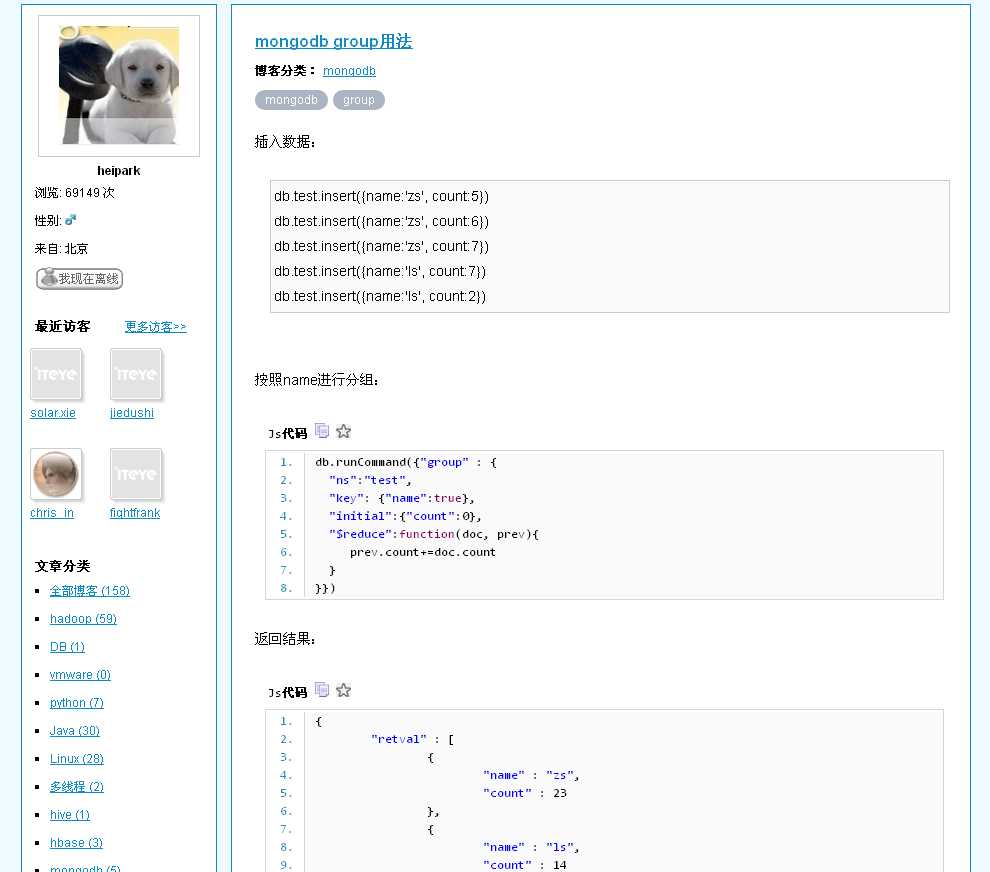Copy code from the first Js代码 snippet
The height and width of the screenshot is (872, 990).
tap(321, 429)
